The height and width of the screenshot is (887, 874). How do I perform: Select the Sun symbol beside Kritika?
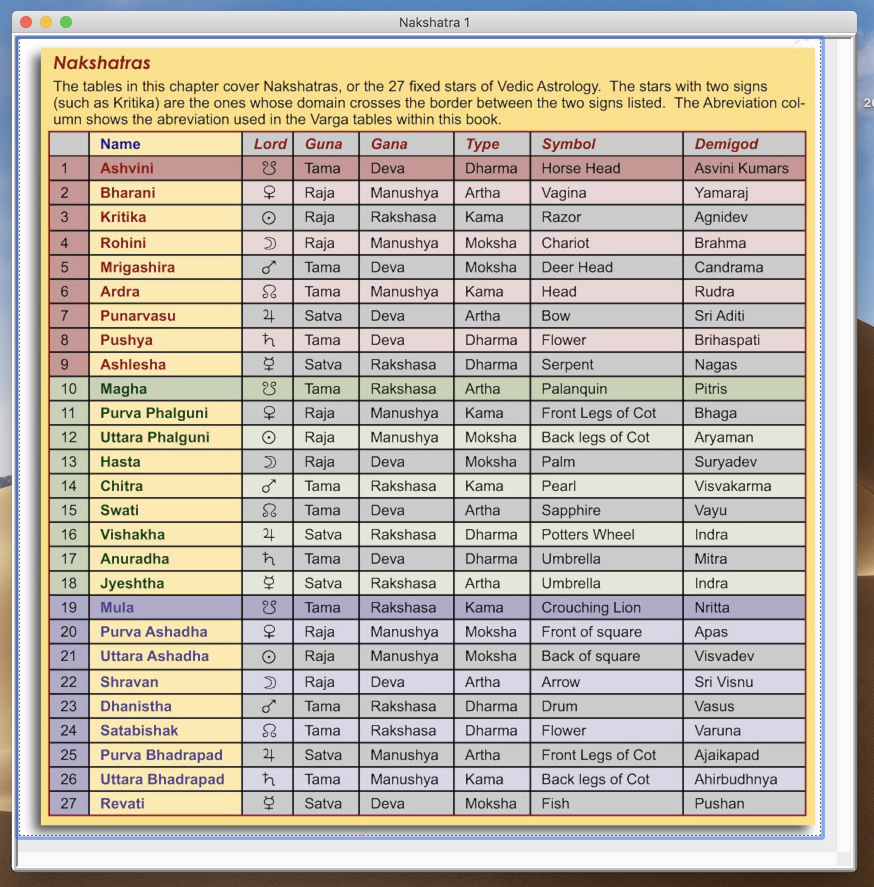[268, 217]
